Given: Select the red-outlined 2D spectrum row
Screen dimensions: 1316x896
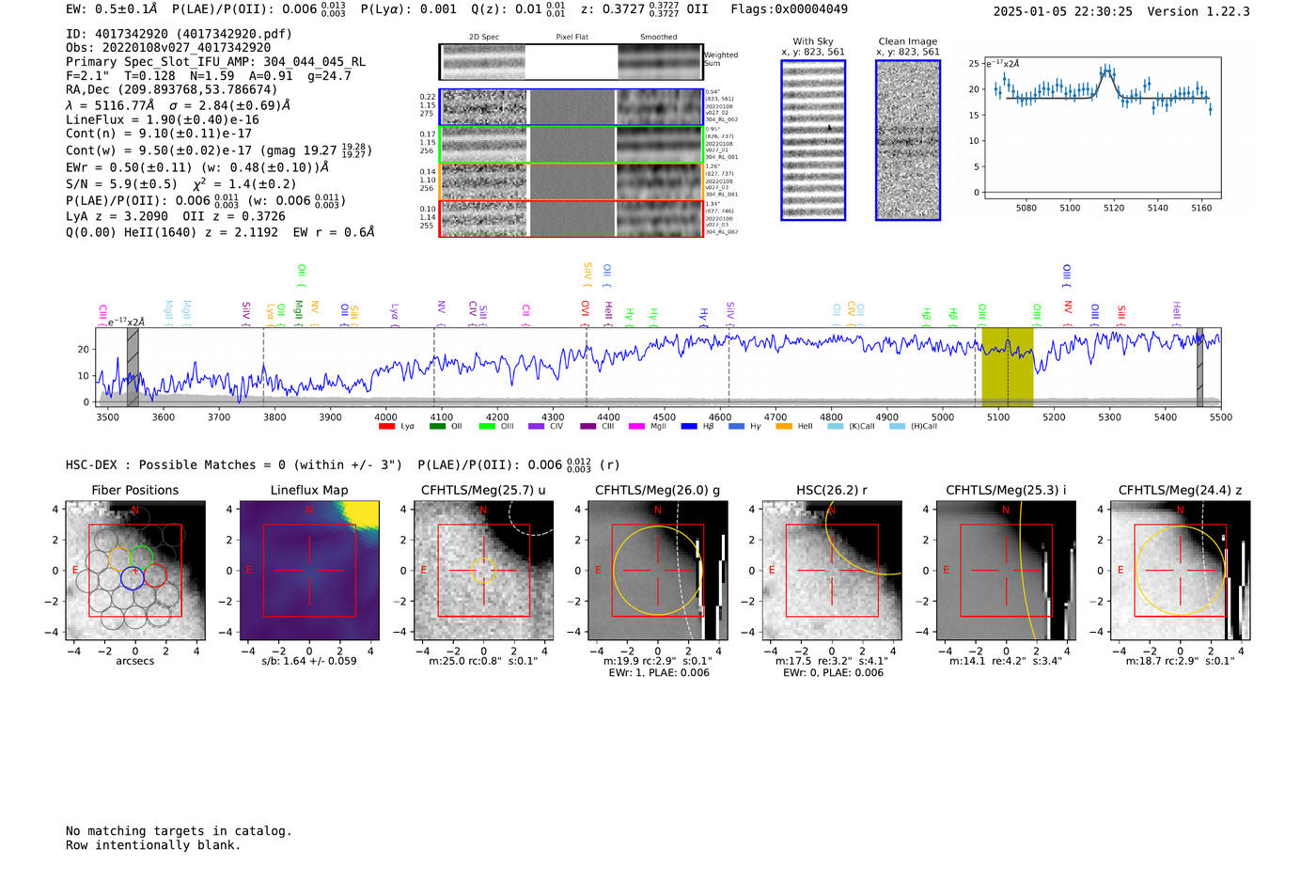Looking at the screenshot, I should (572, 218).
